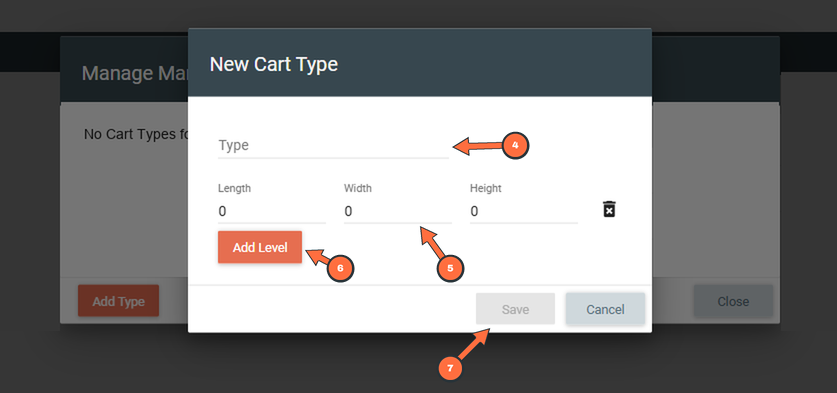Focus the Length value field

tap(272, 211)
